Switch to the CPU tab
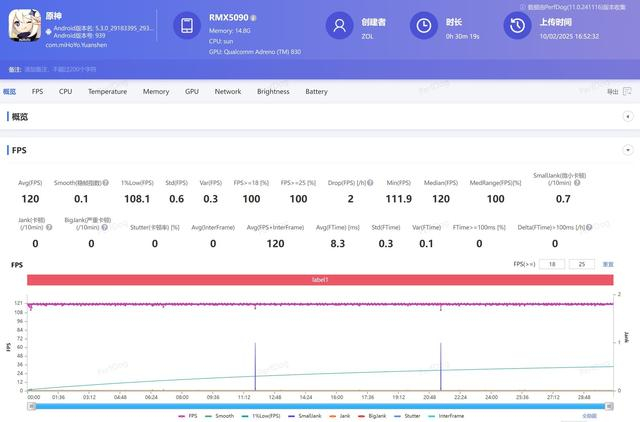Viewport: 640px width, 422px height. pyautogui.click(x=65, y=91)
